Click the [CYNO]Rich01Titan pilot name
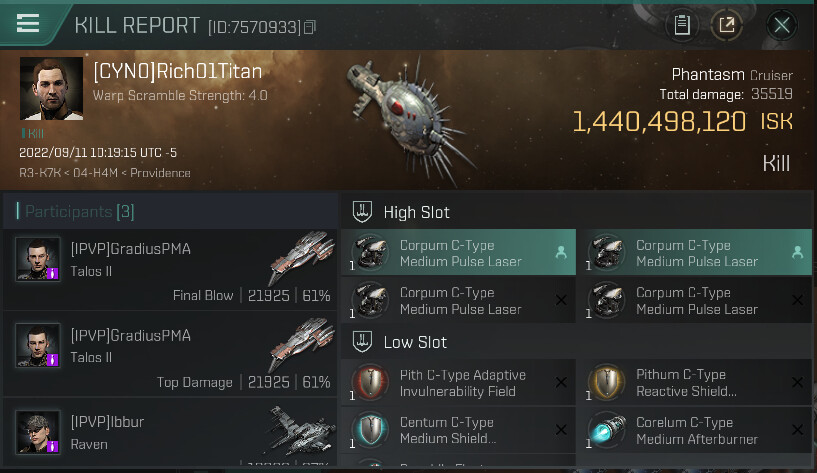 pos(178,72)
